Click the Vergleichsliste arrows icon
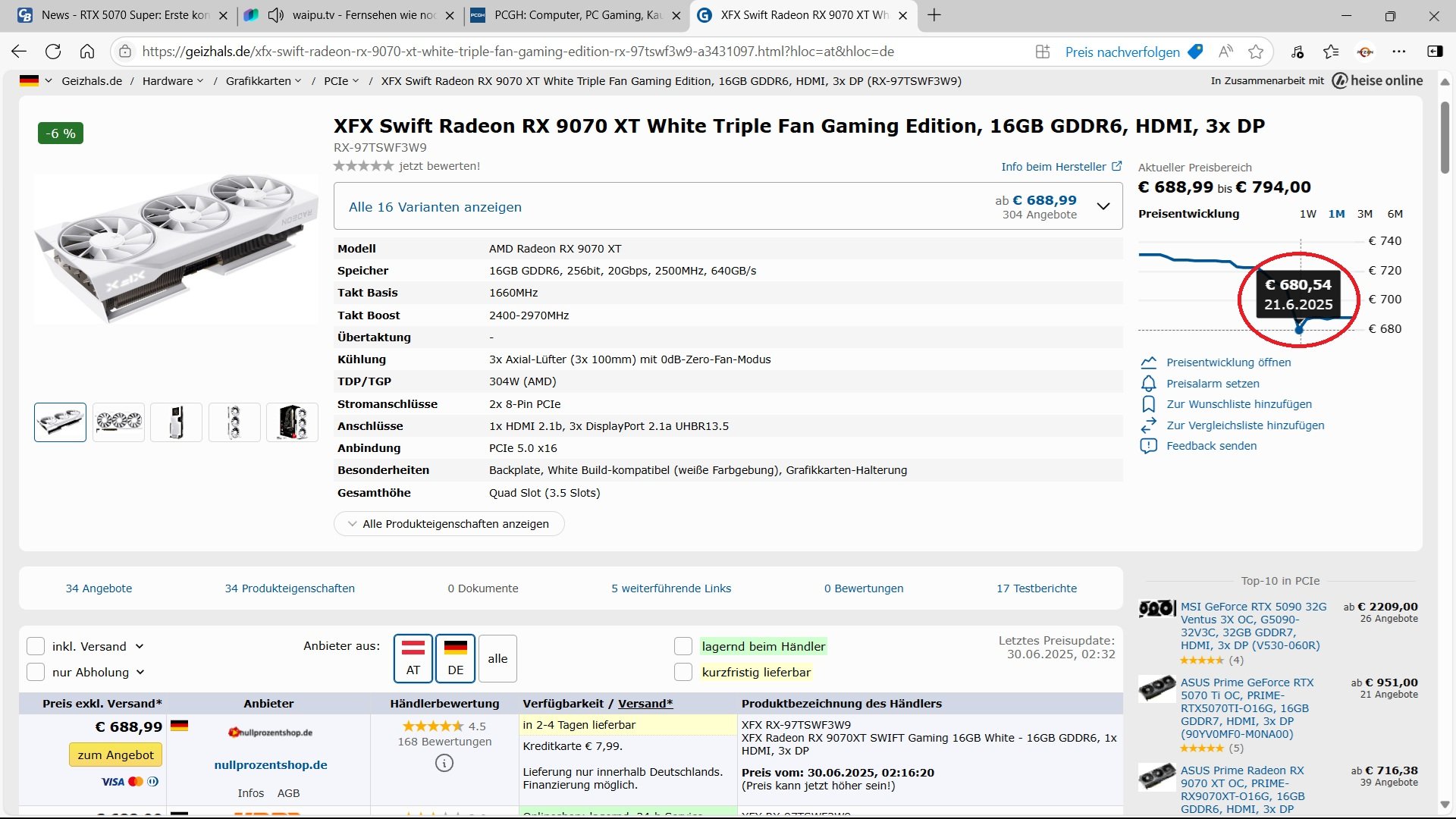Screen dimensions: 1456x819 coord(1148,425)
